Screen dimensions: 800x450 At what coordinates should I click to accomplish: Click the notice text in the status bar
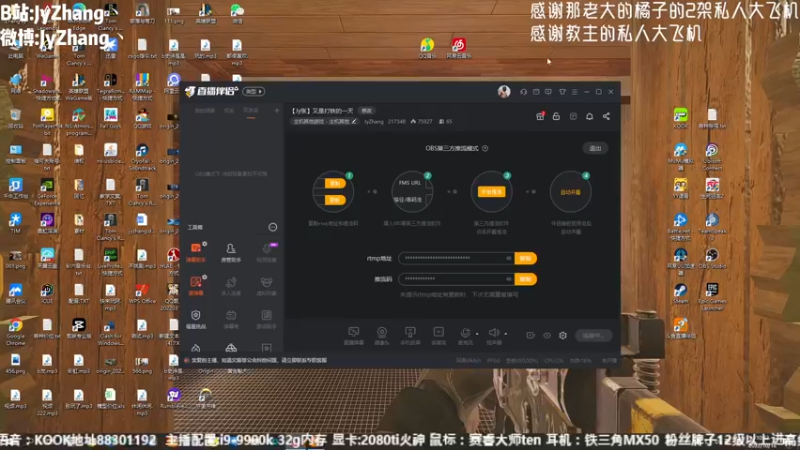pyautogui.click(x=259, y=360)
